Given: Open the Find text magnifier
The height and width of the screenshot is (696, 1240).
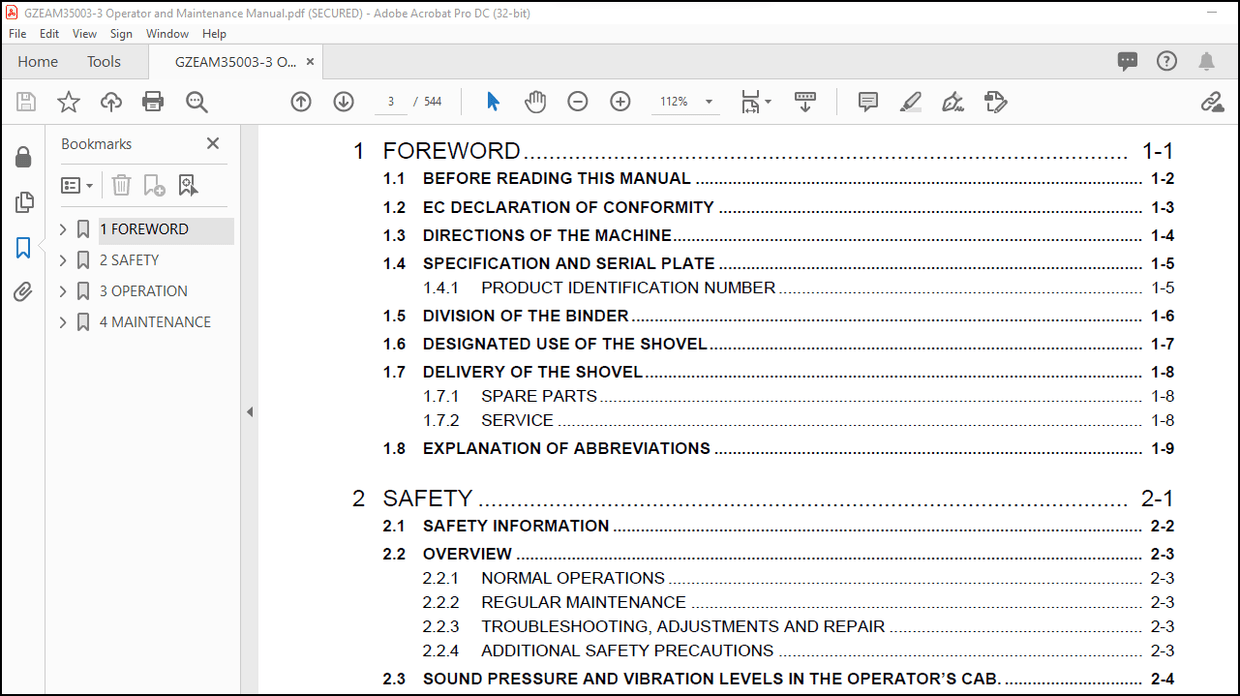Looking at the screenshot, I should (196, 101).
